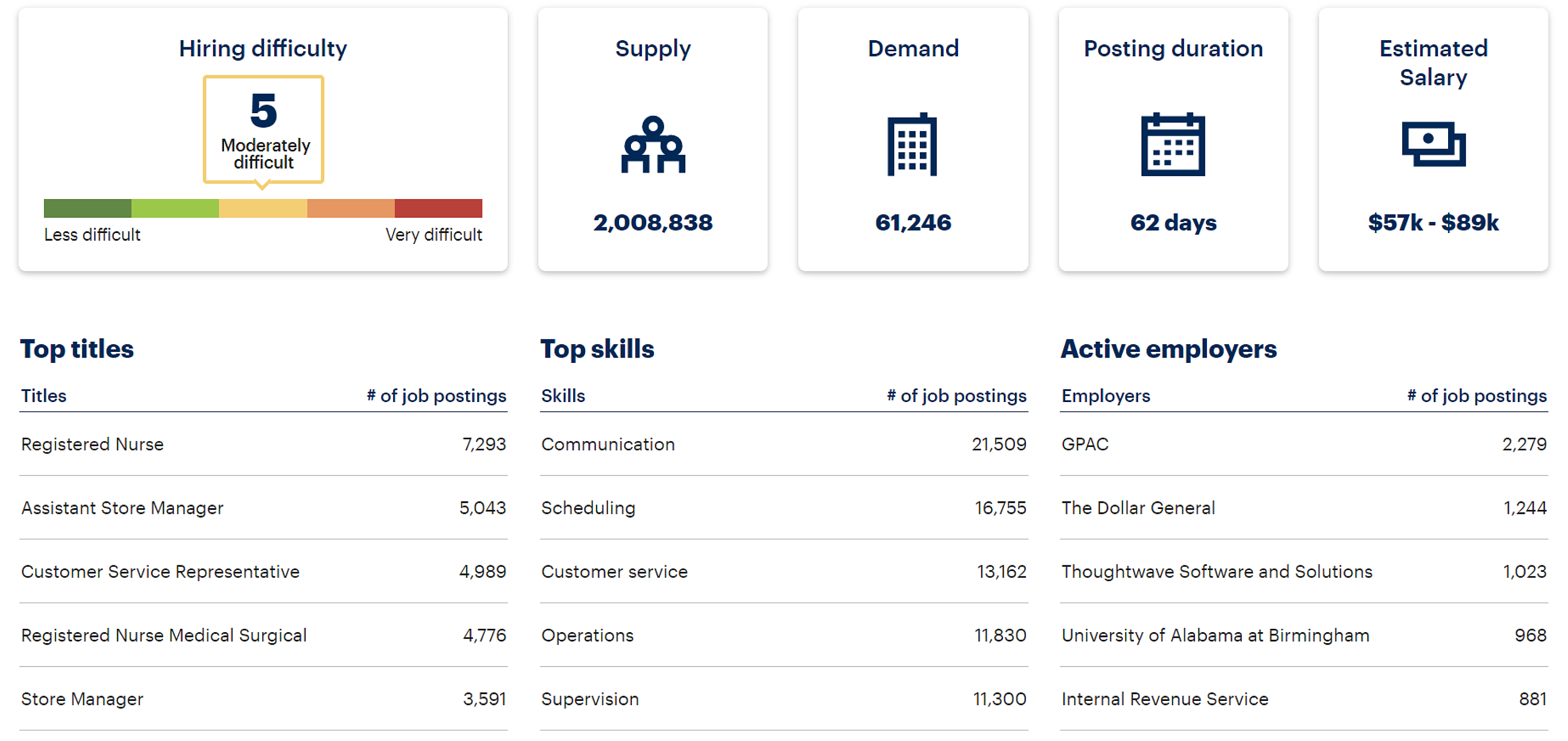Image resolution: width=1568 pixels, height=741 pixels.
Task: Click the Supply people group icon
Action: [652, 145]
